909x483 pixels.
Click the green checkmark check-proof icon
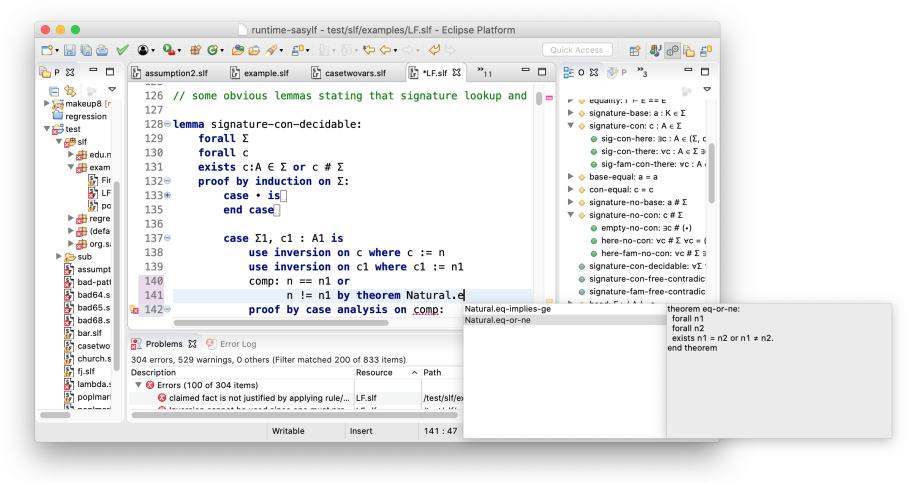(x=122, y=50)
